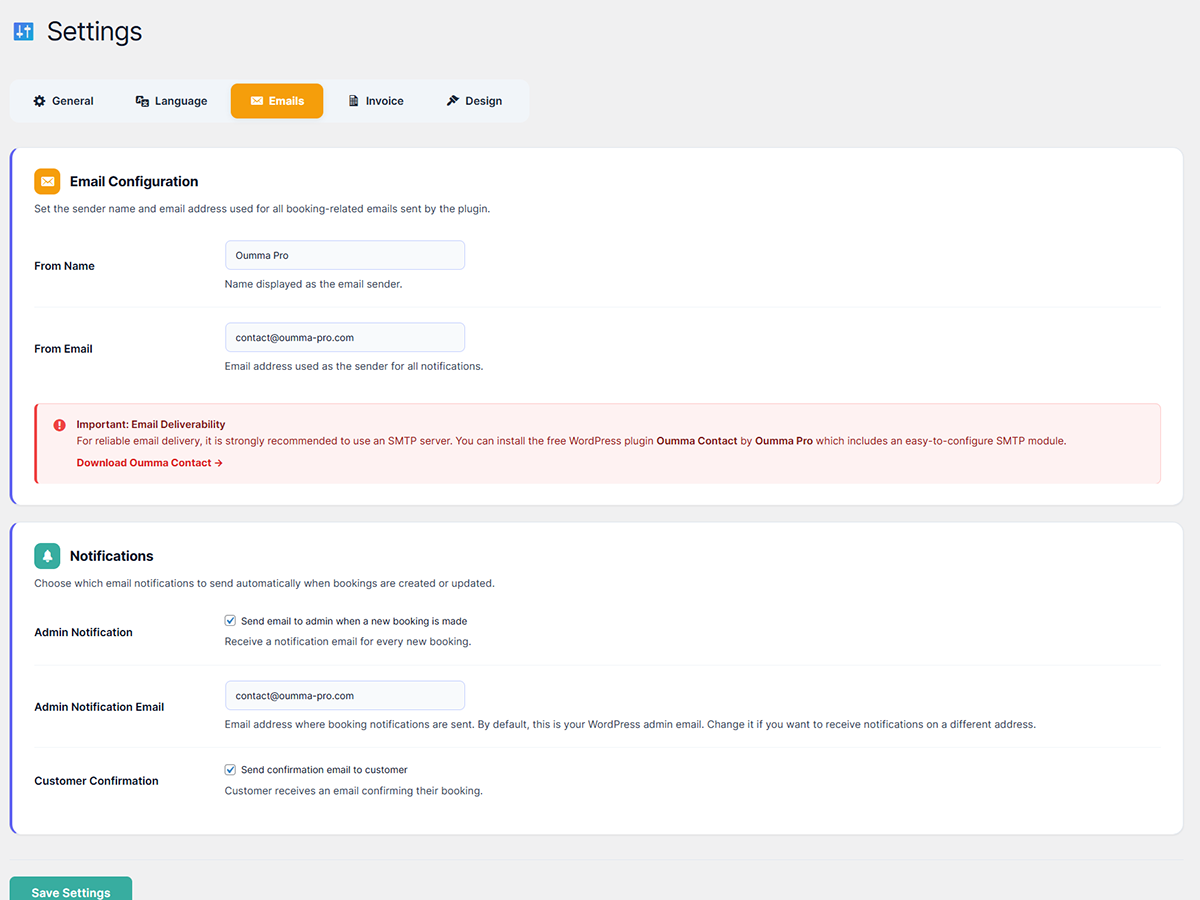Image resolution: width=1200 pixels, height=900 pixels.
Task: Open the Language tab
Action: pyautogui.click(x=171, y=101)
